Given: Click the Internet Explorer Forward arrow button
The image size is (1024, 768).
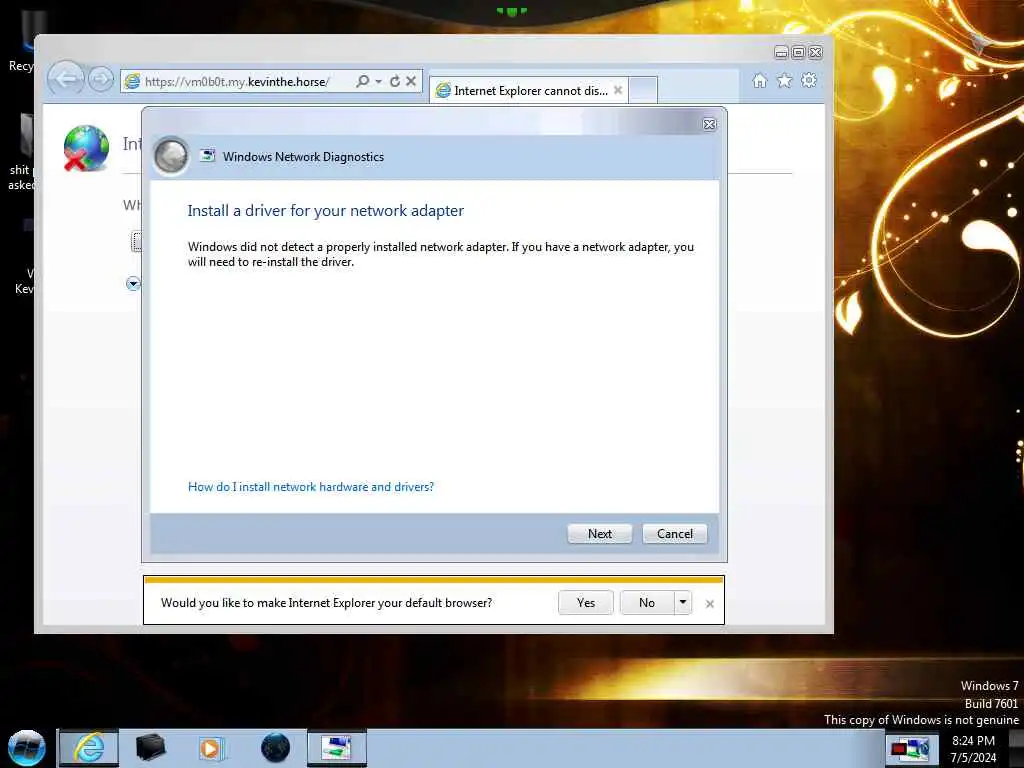Looking at the screenshot, I should click(x=101, y=80).
